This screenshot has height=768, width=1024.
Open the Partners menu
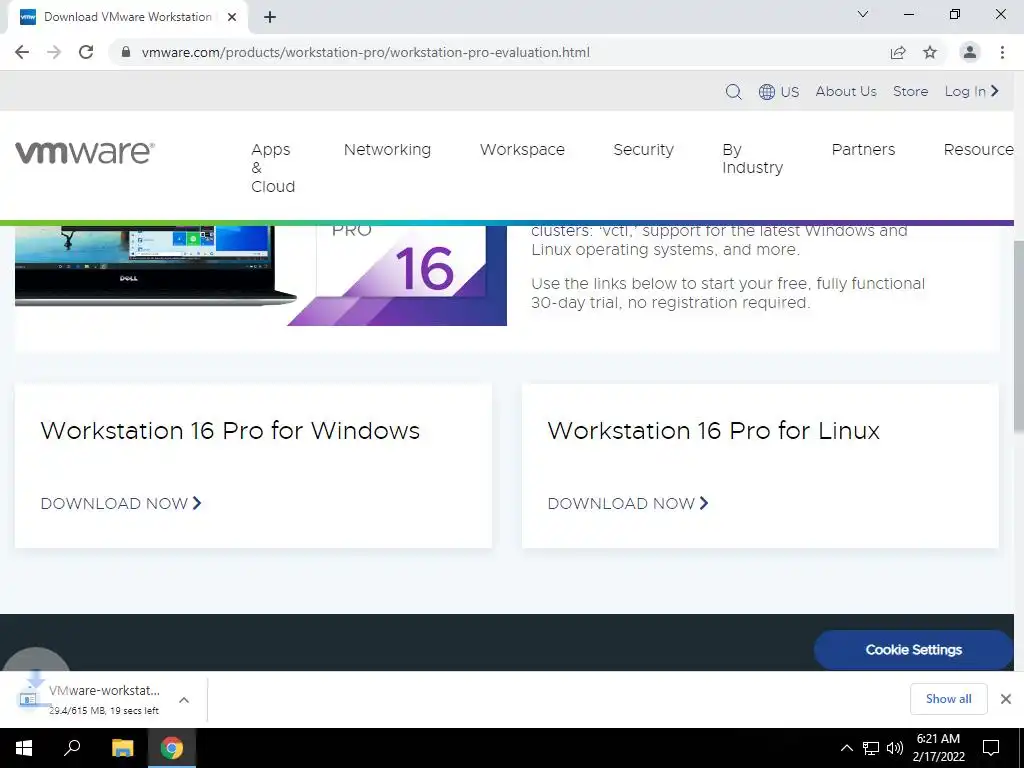863,150
